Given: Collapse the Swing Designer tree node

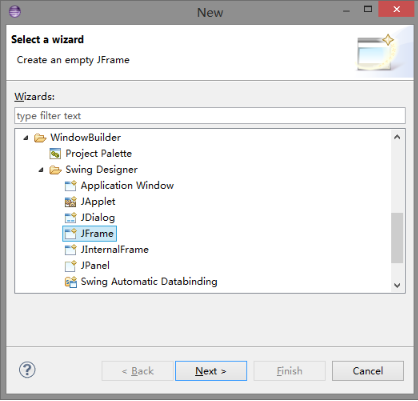Looking at the screenshot, I should pyautogui.click(x=41, y=170).
